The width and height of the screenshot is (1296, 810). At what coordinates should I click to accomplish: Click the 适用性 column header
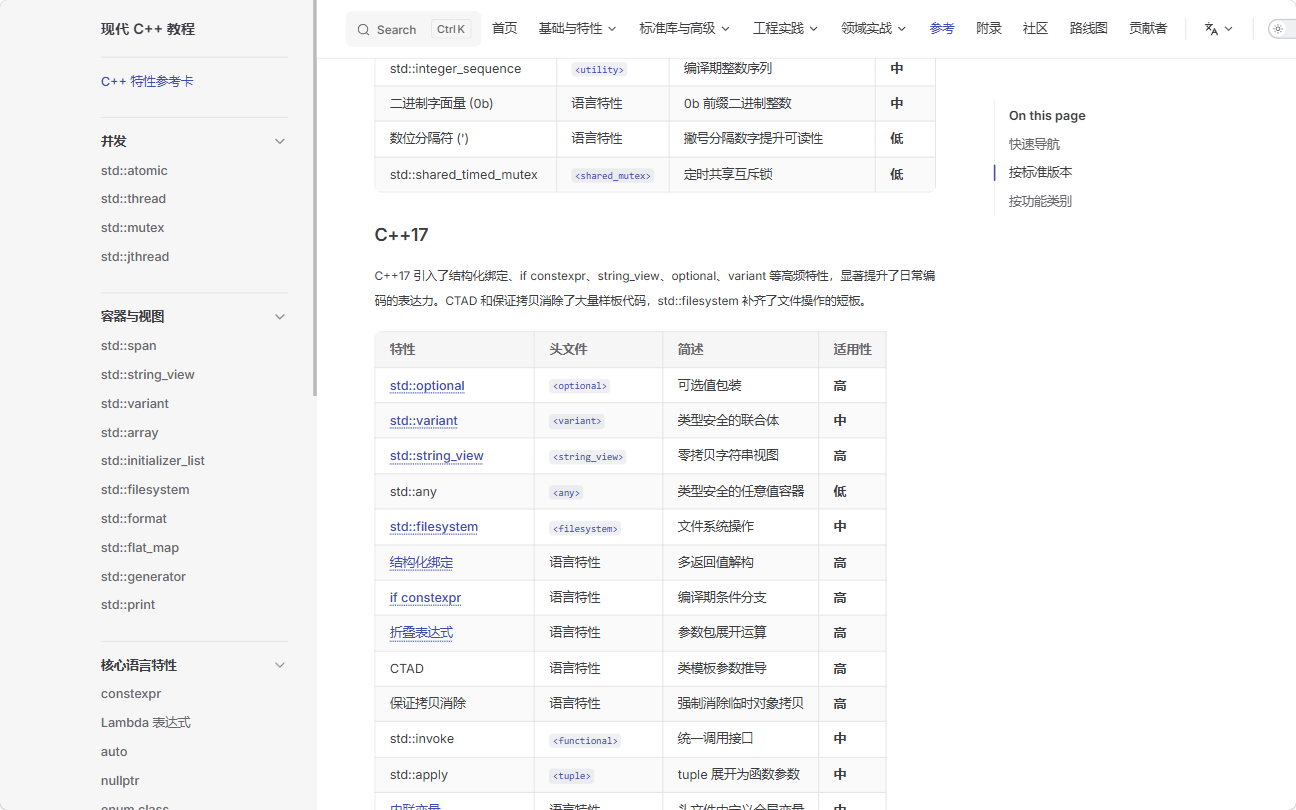[852, 350]
